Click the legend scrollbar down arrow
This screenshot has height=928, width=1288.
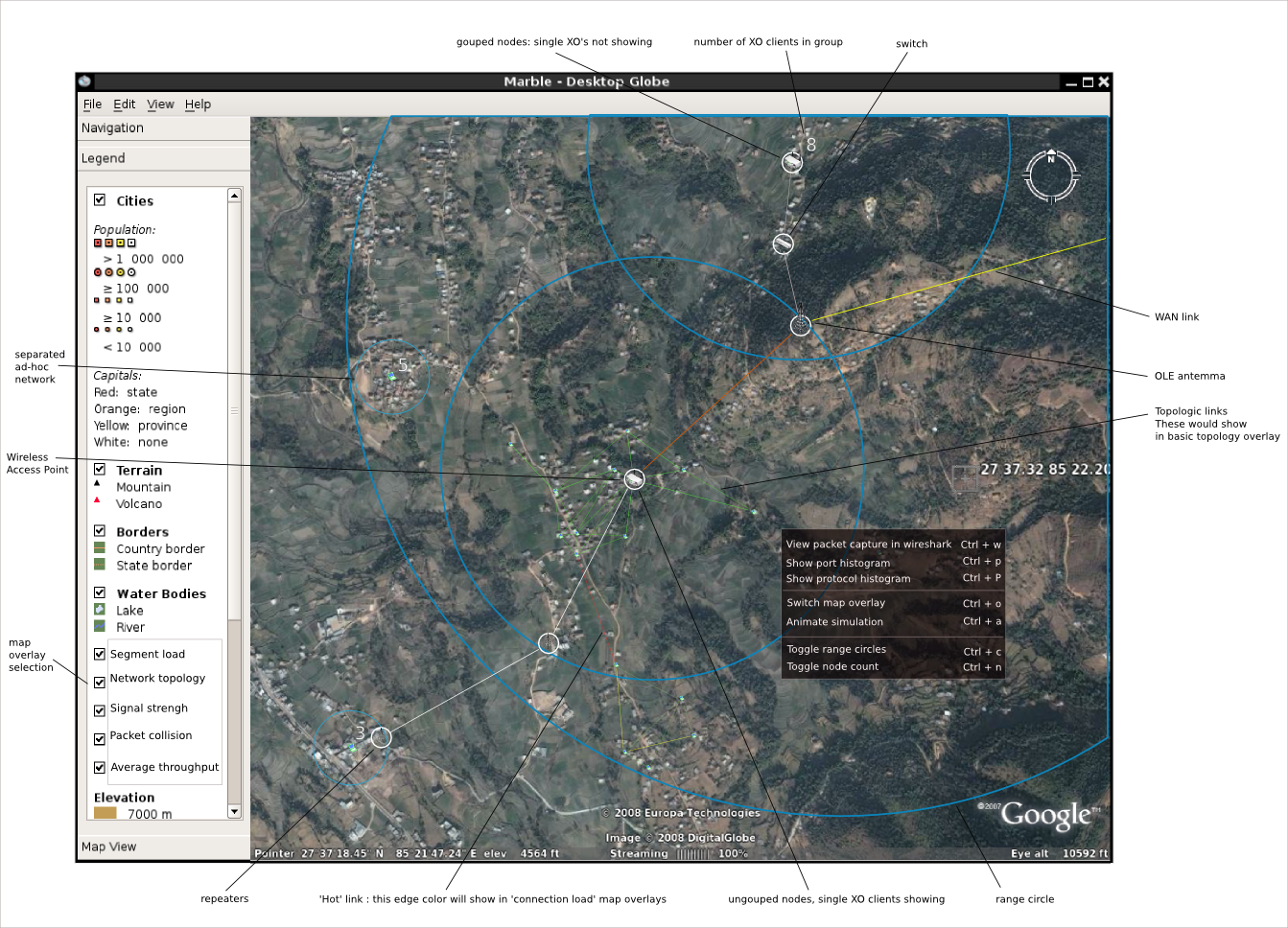point(234,811)
